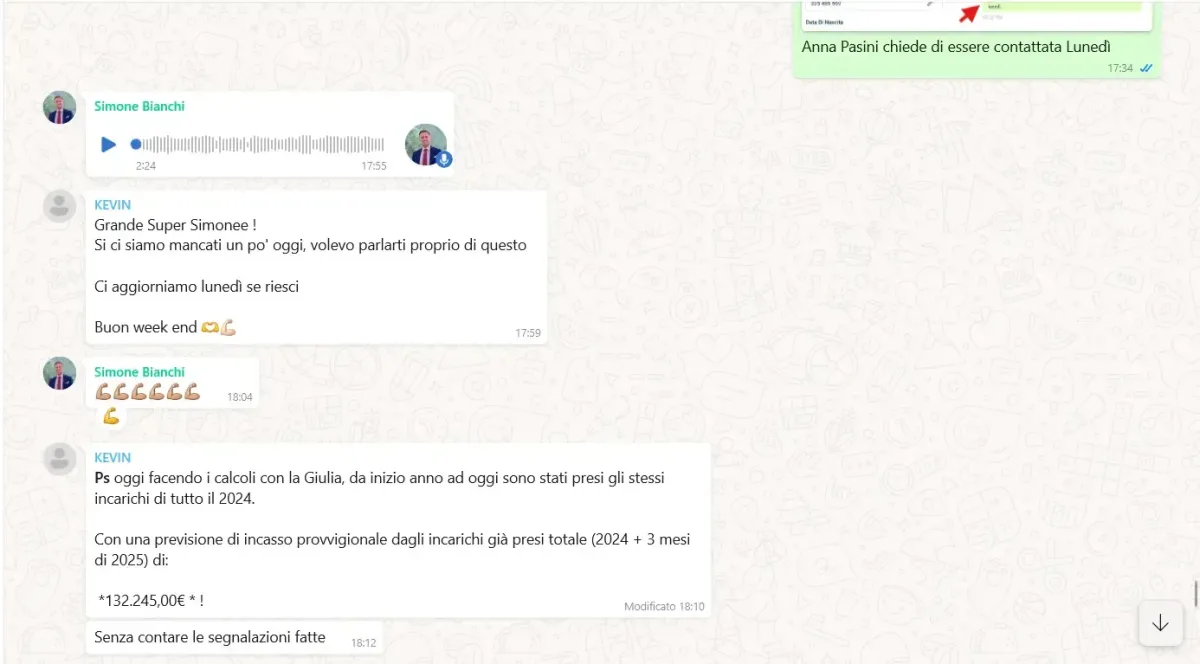Image resolution: width=1200 pixels, height=664 pixels.
Task: Open KEVIN's avatar next to 'Grande Super Simonee'
Action: 60,206
